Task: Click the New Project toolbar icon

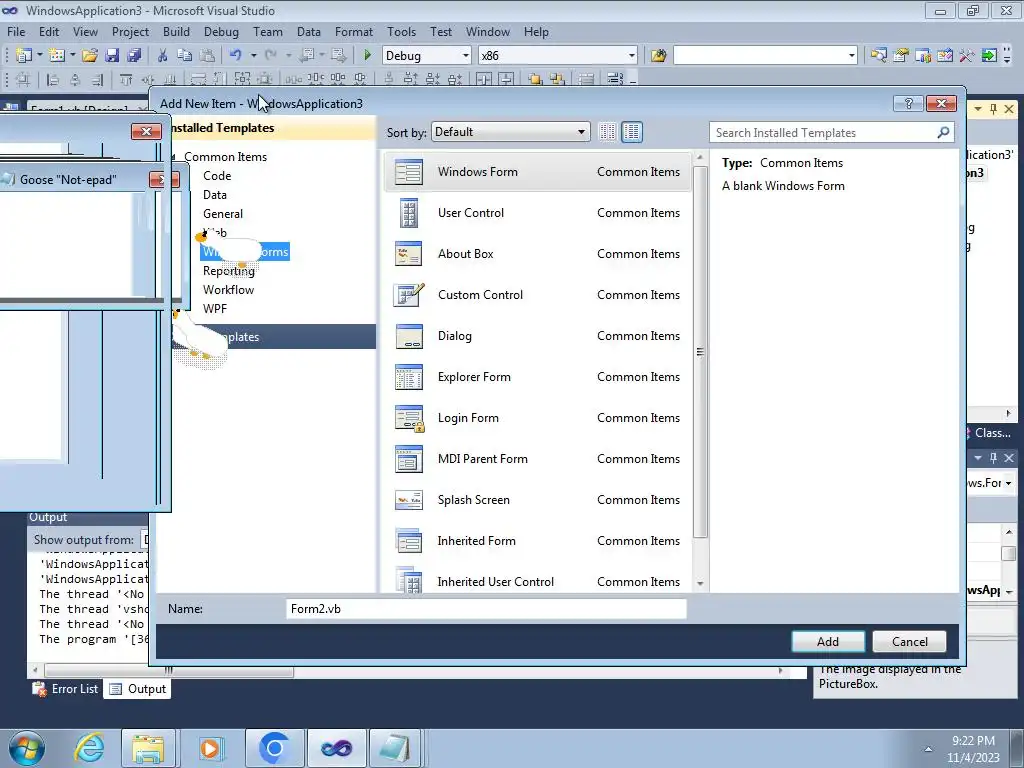Action: [24, 56]
